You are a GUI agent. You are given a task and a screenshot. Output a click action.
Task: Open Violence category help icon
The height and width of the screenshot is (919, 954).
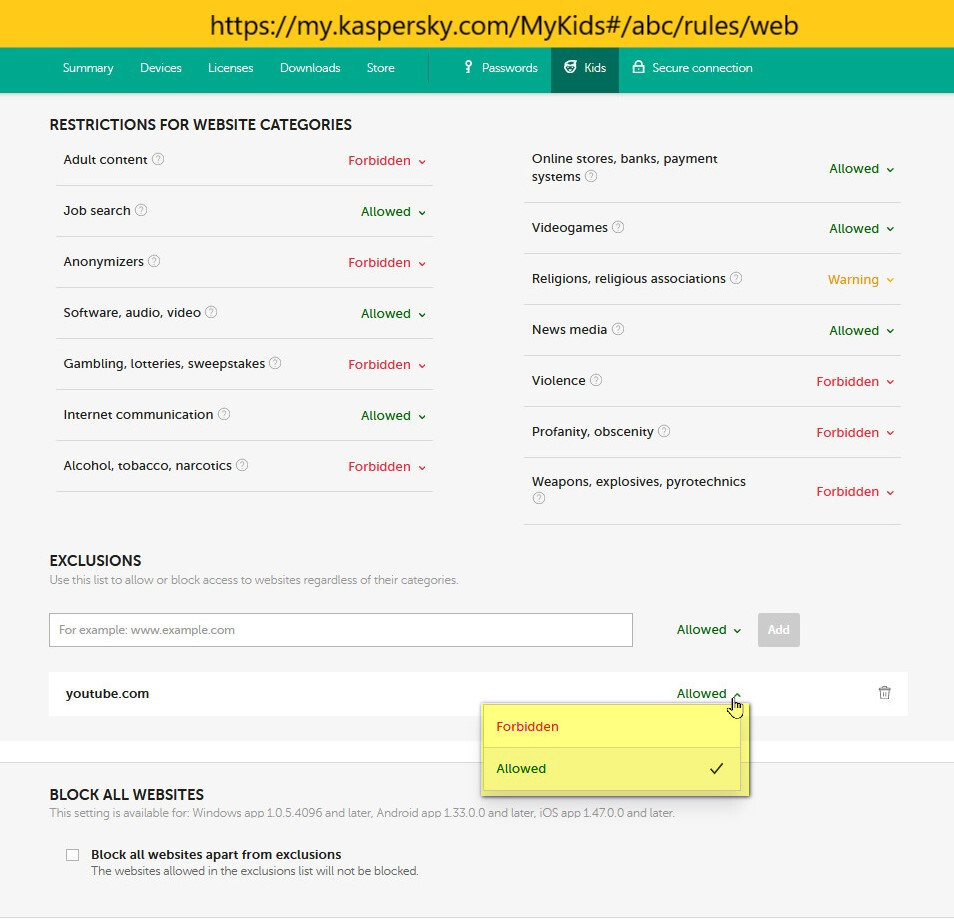pyautogui.click(x=596, y=381)
